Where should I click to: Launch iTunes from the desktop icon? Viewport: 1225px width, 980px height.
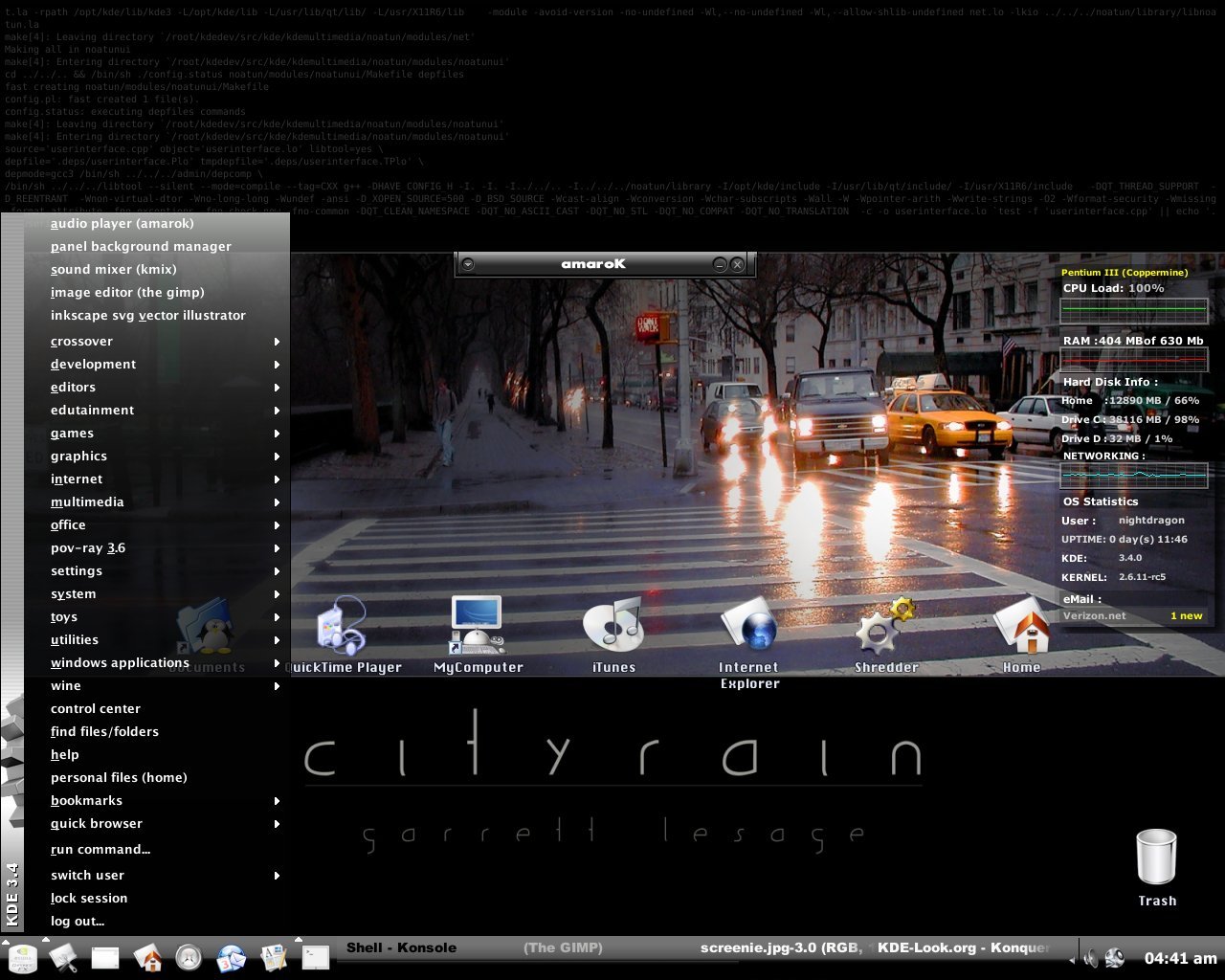click(613, 635)
